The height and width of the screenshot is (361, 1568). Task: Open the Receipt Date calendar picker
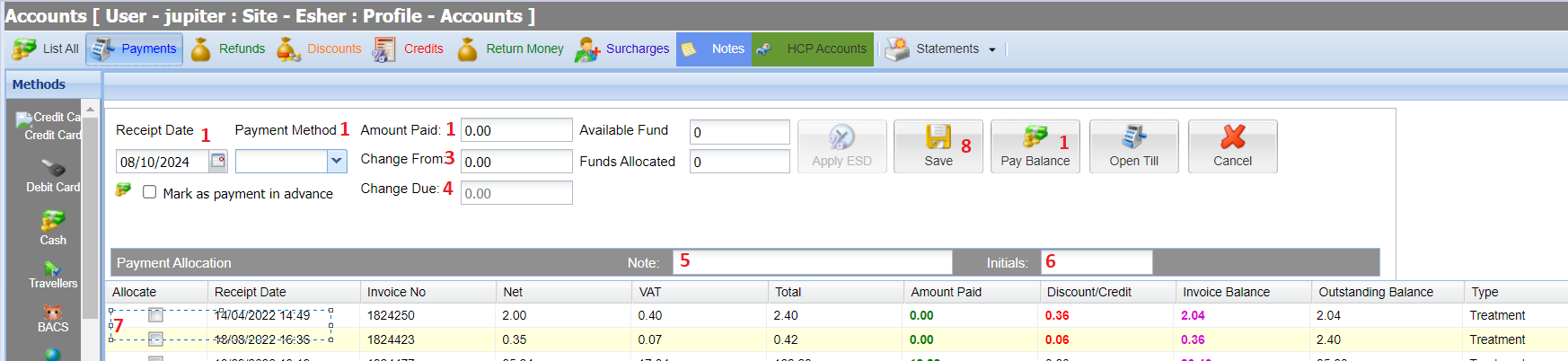pyautogui.click(x=217, y=161)
